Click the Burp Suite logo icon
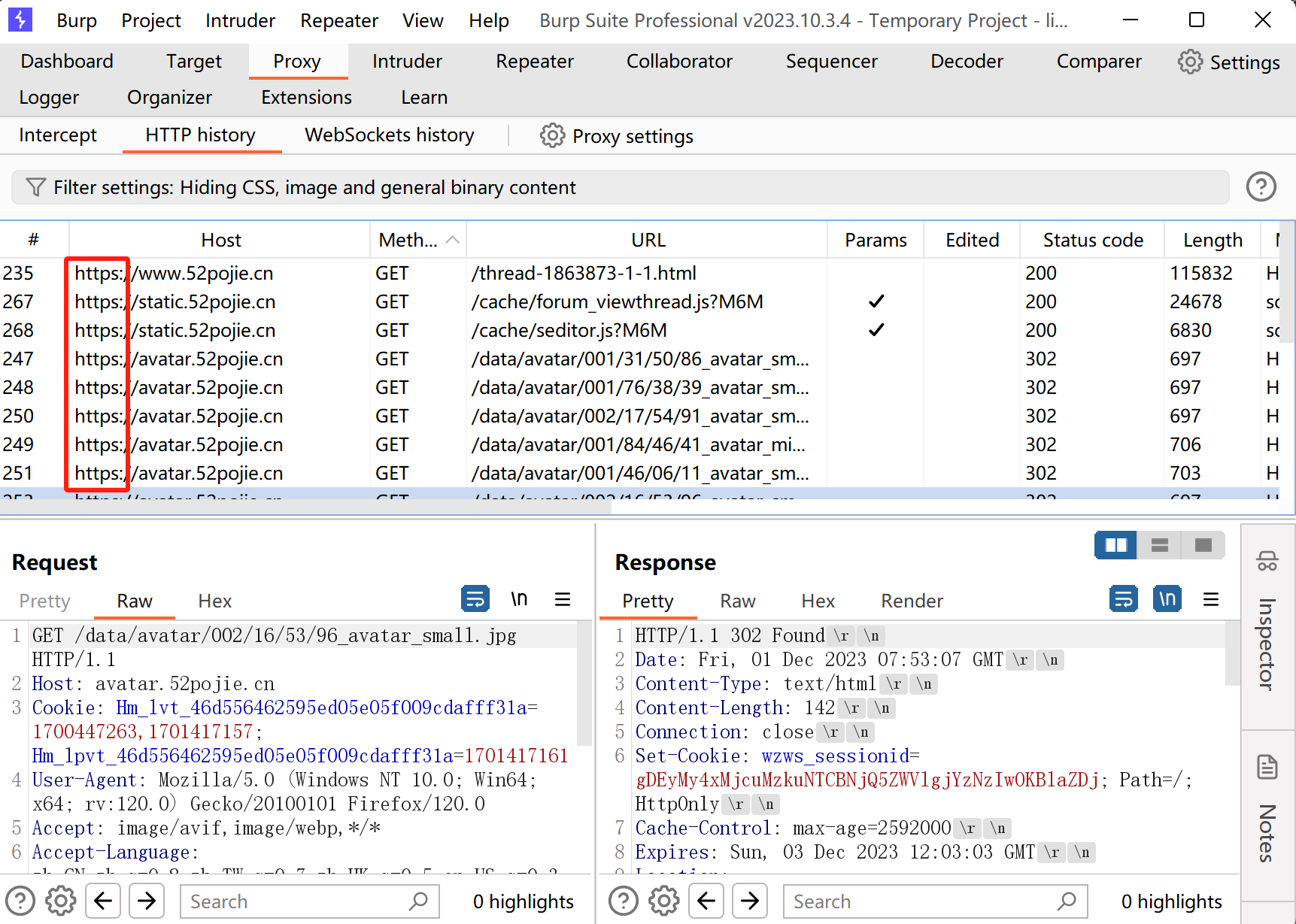 click(20, 20)
